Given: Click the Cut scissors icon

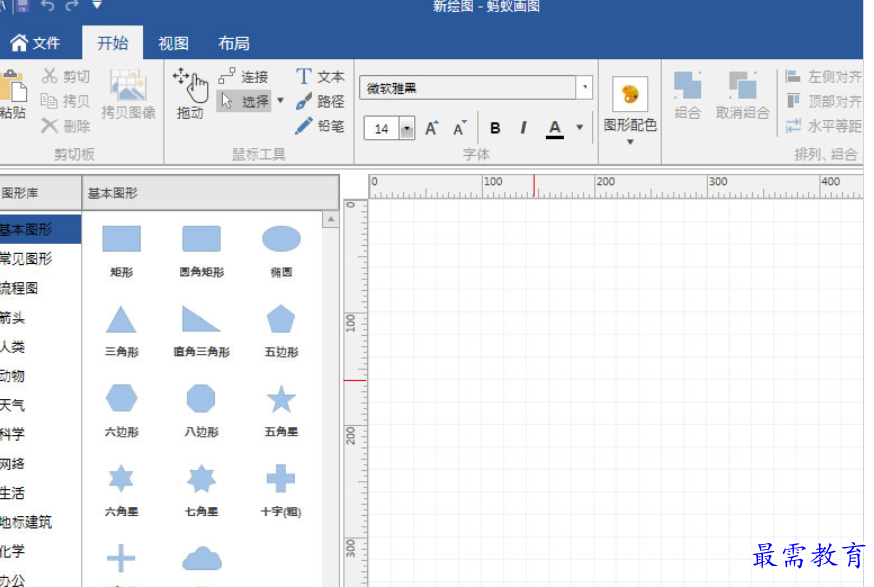Looking at the screenshot, I should 50,76.
